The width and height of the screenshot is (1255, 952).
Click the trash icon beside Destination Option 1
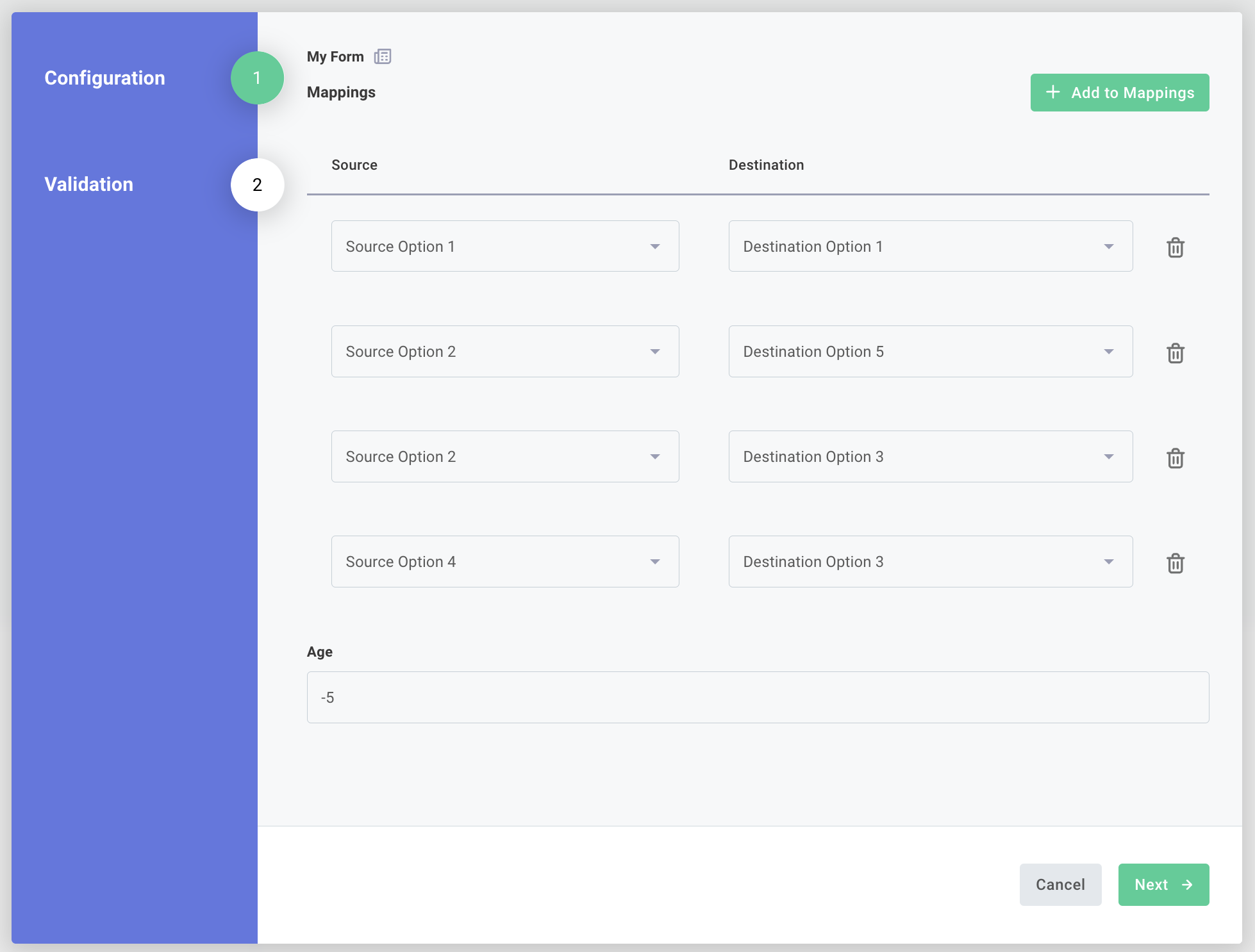click(1175, 247)
